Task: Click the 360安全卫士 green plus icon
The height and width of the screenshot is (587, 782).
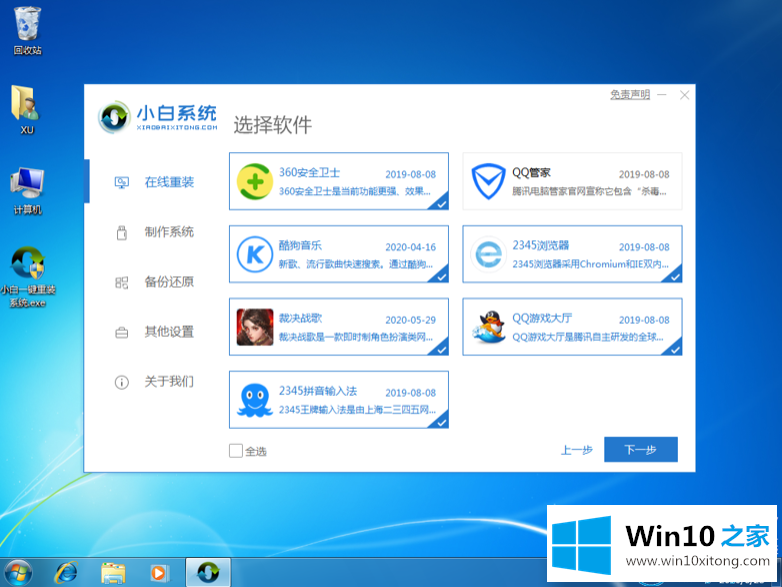Action: tap(255, 182)
